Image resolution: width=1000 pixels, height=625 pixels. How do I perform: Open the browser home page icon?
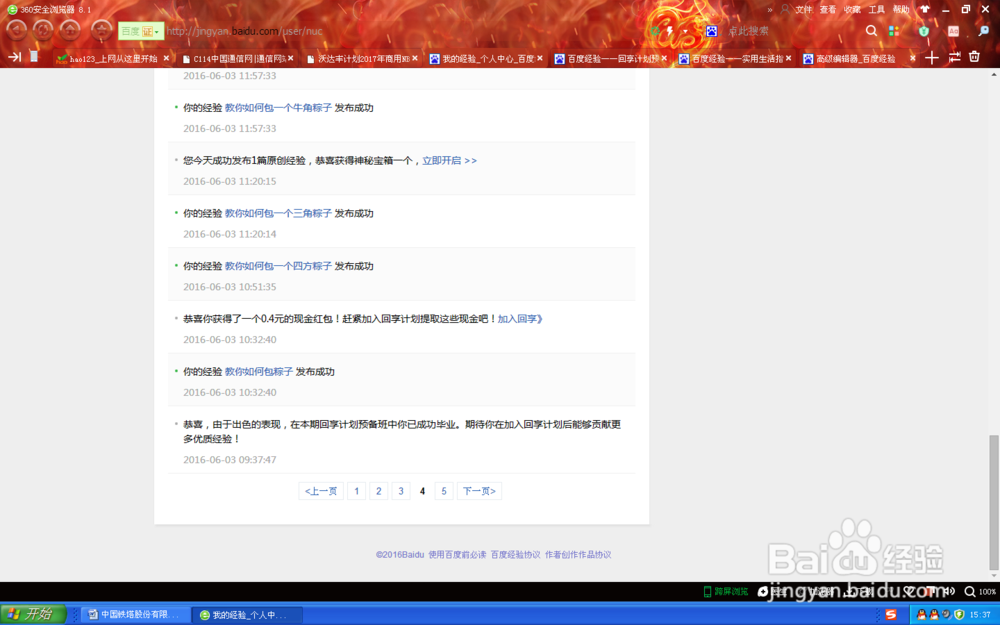(70, 30)
